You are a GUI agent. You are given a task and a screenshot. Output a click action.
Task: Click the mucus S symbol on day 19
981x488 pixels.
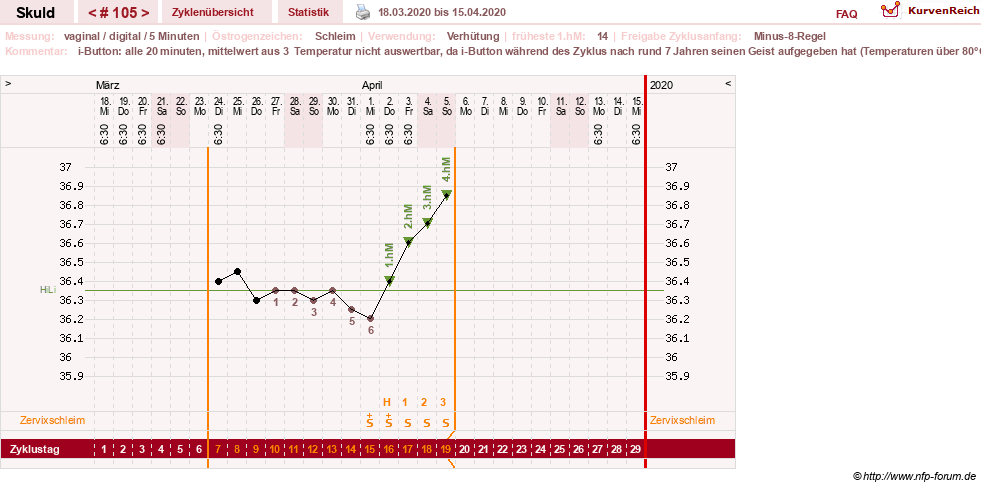click(446, 423)
